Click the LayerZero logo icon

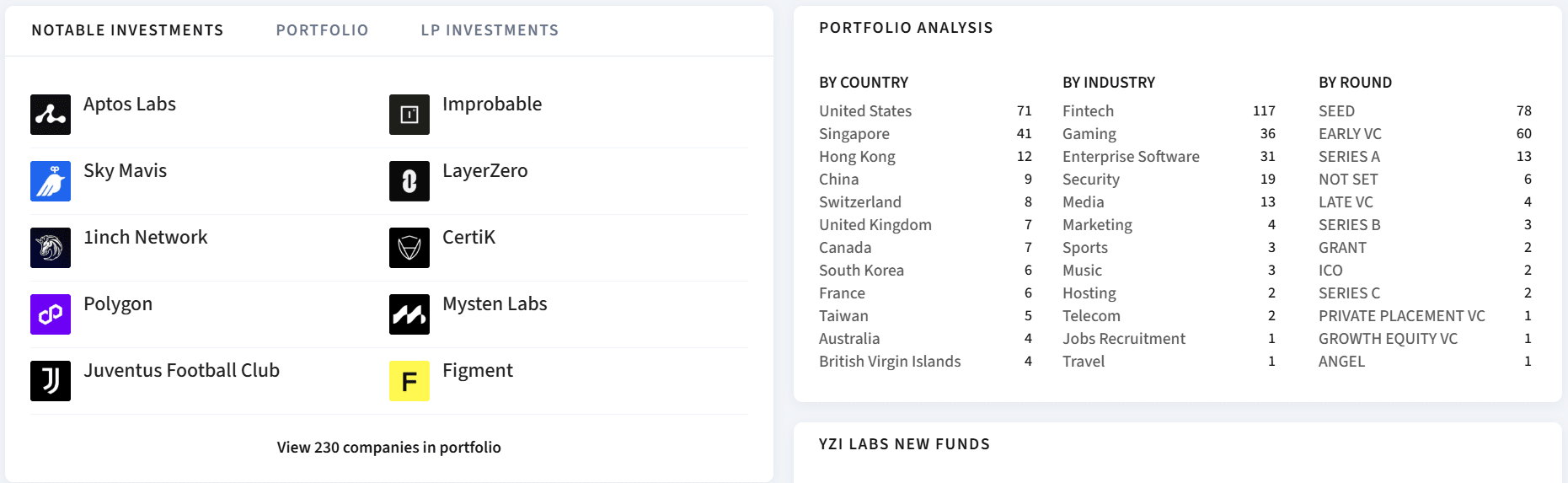pyautogui.click(x=409, y=181)
